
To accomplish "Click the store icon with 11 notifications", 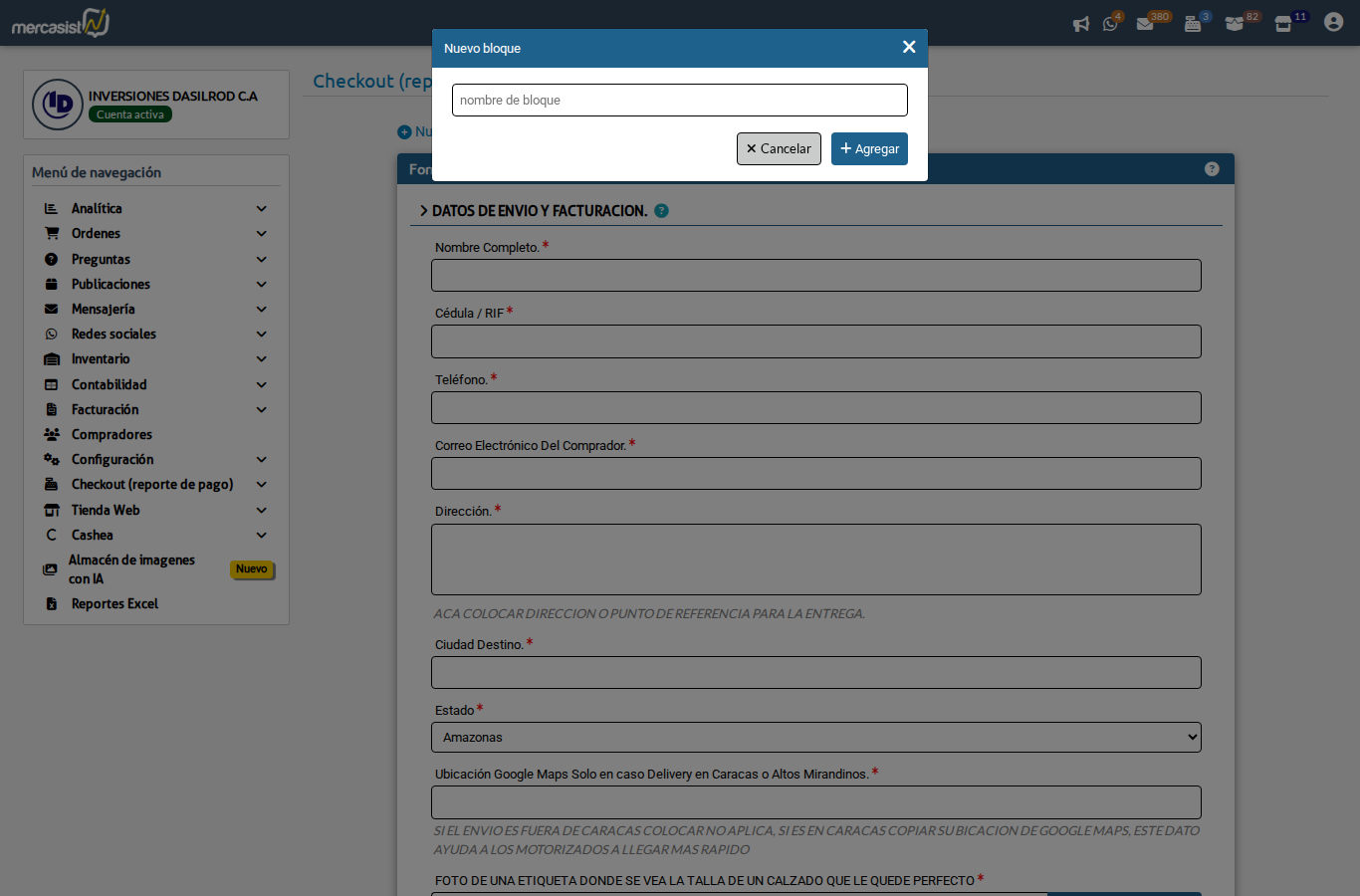I will click(1281, 23).
